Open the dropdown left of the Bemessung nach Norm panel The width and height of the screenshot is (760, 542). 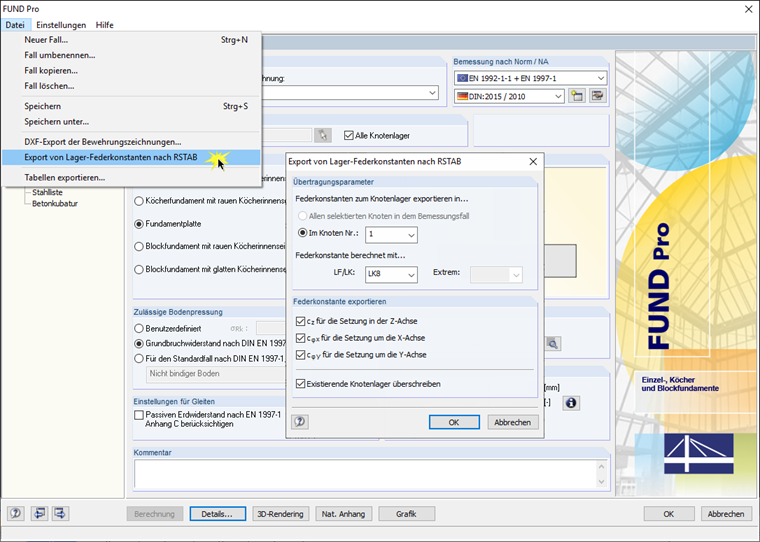tap(433, 93)
